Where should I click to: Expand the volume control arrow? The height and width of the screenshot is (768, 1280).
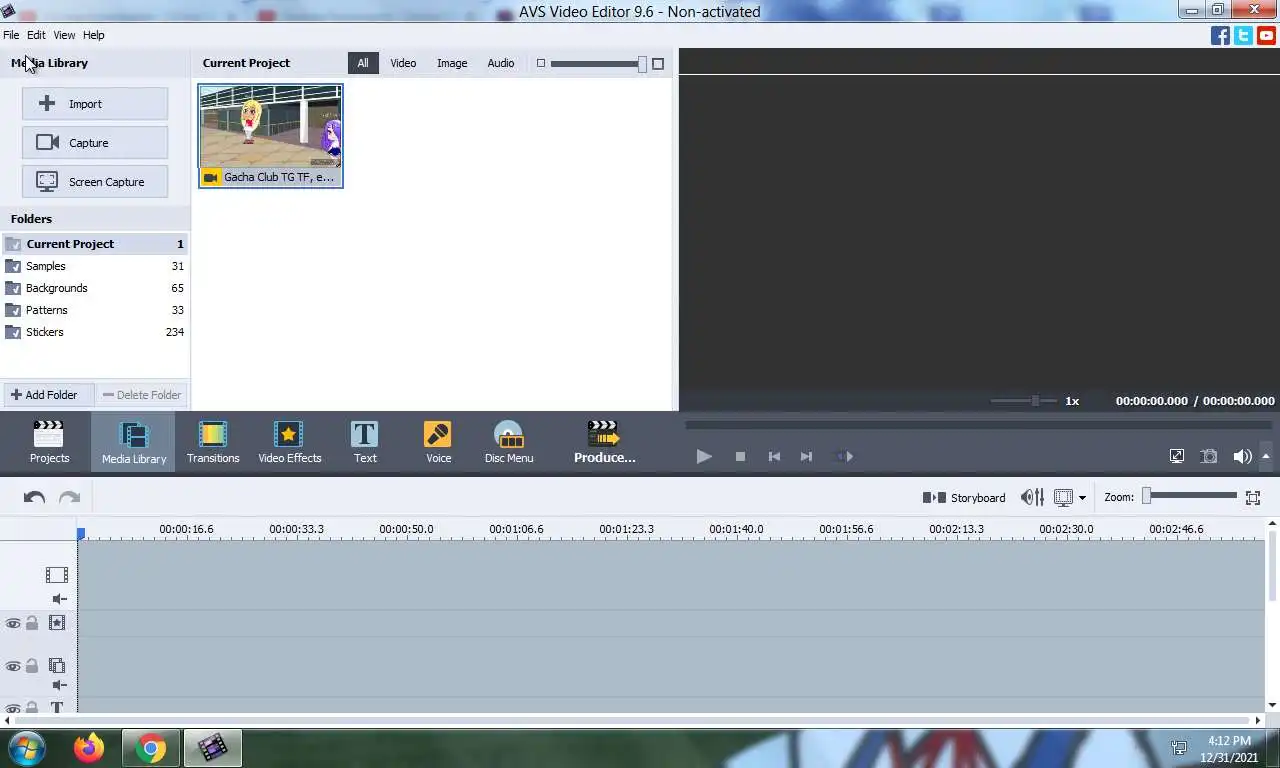1266,456
